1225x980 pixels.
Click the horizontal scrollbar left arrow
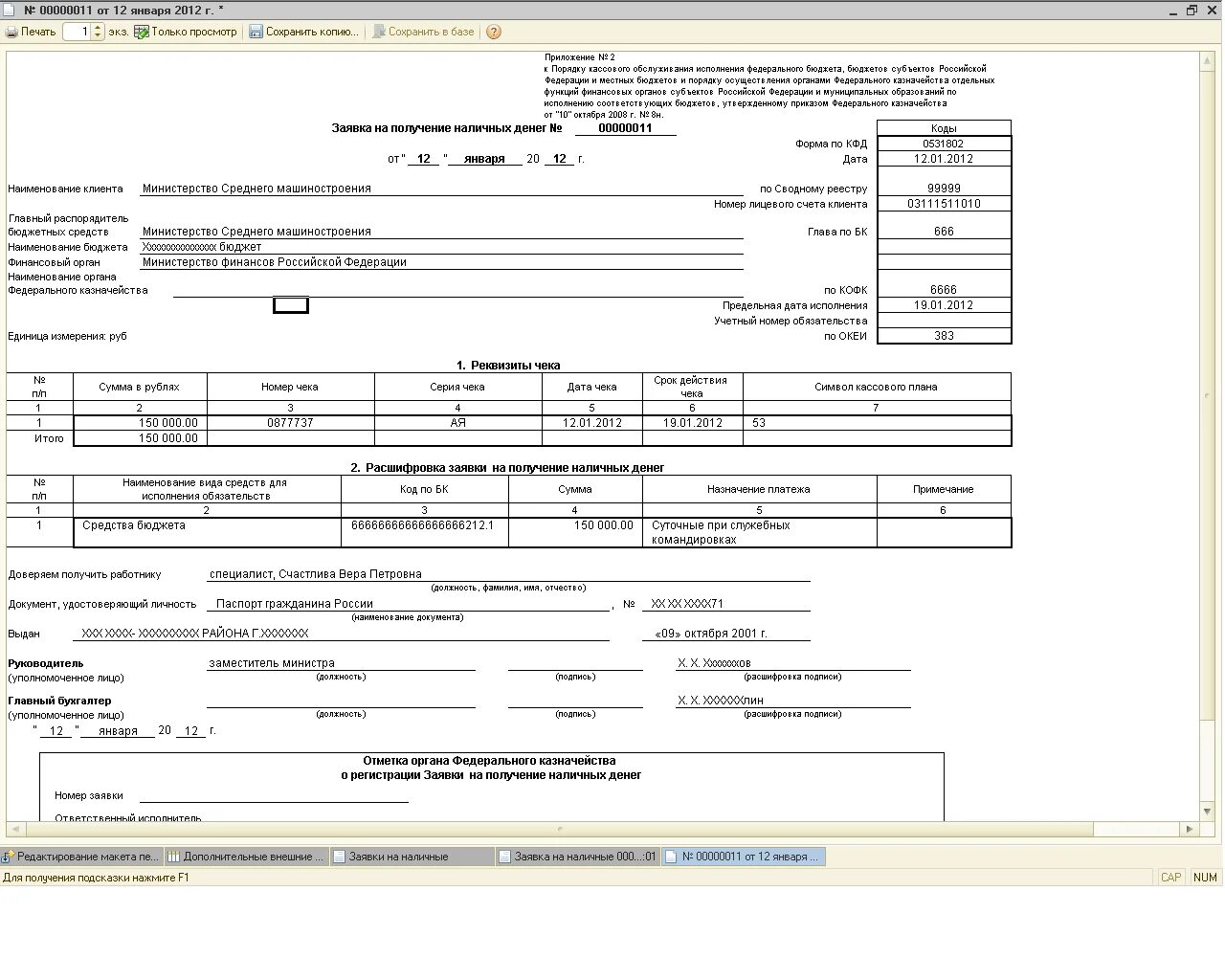tap(13, 829)
